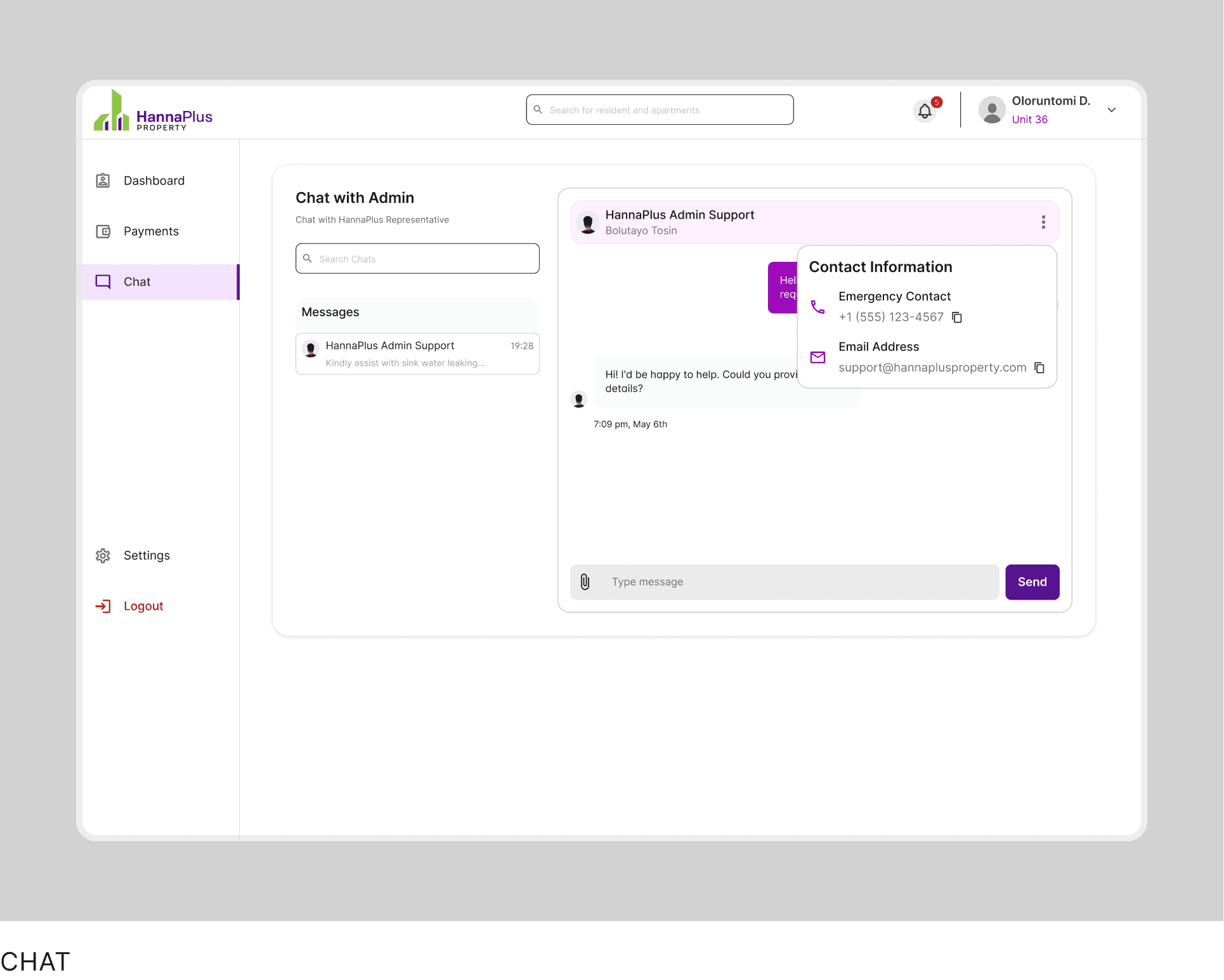
Task: Click the Logout link
Action: [143, 607]
